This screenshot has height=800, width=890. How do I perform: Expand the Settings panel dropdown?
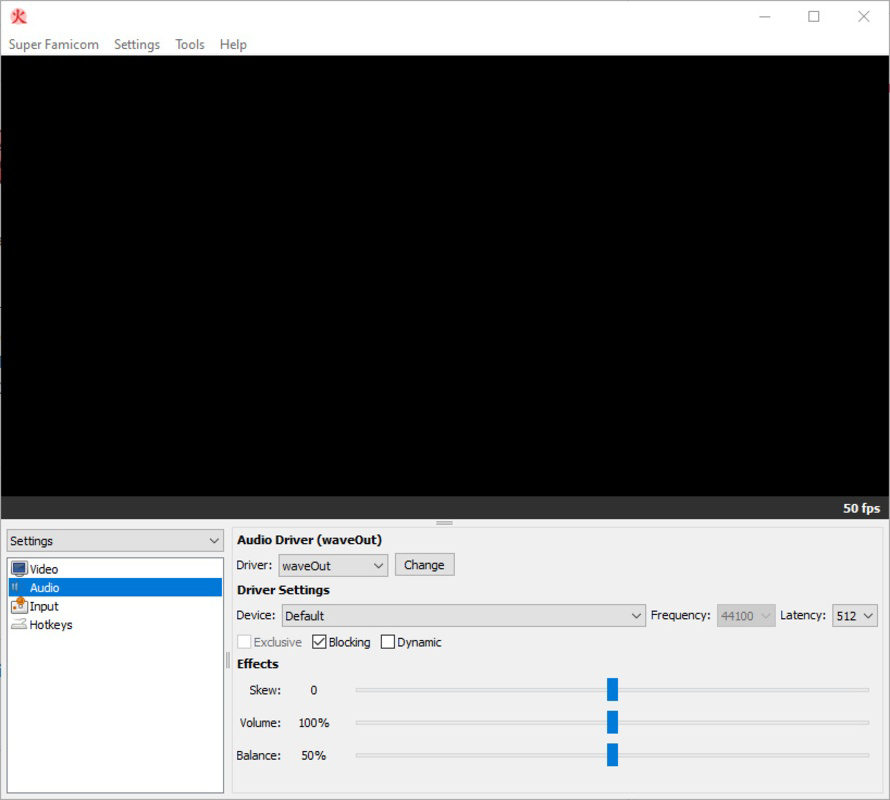(x=115, y=541)
